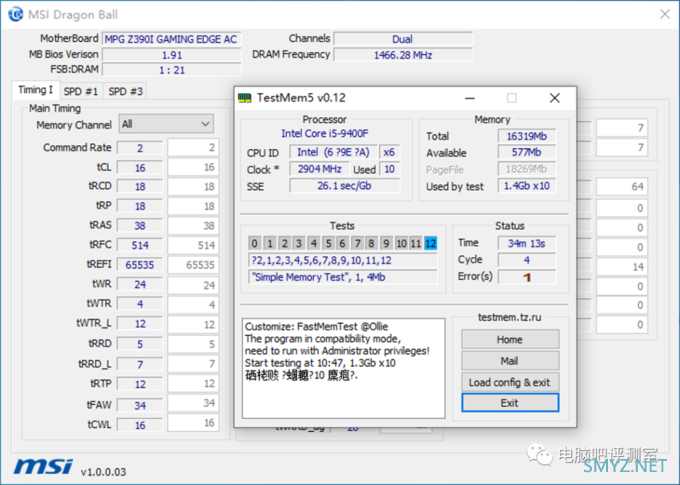Click the MB Bios Version 1.91 value
Image resolution: width=680 pixels, height=485 pixels.
coord(171,55)
